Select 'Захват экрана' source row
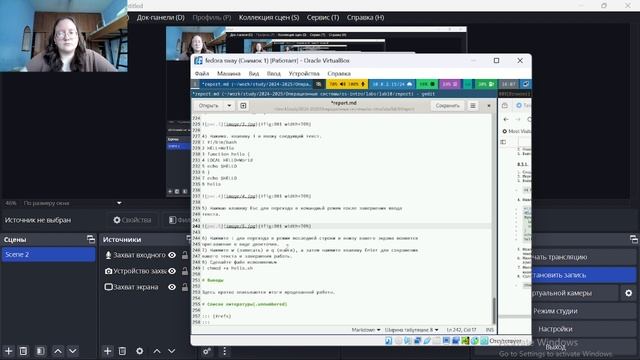The image size is (640, 360). point(146,287)
